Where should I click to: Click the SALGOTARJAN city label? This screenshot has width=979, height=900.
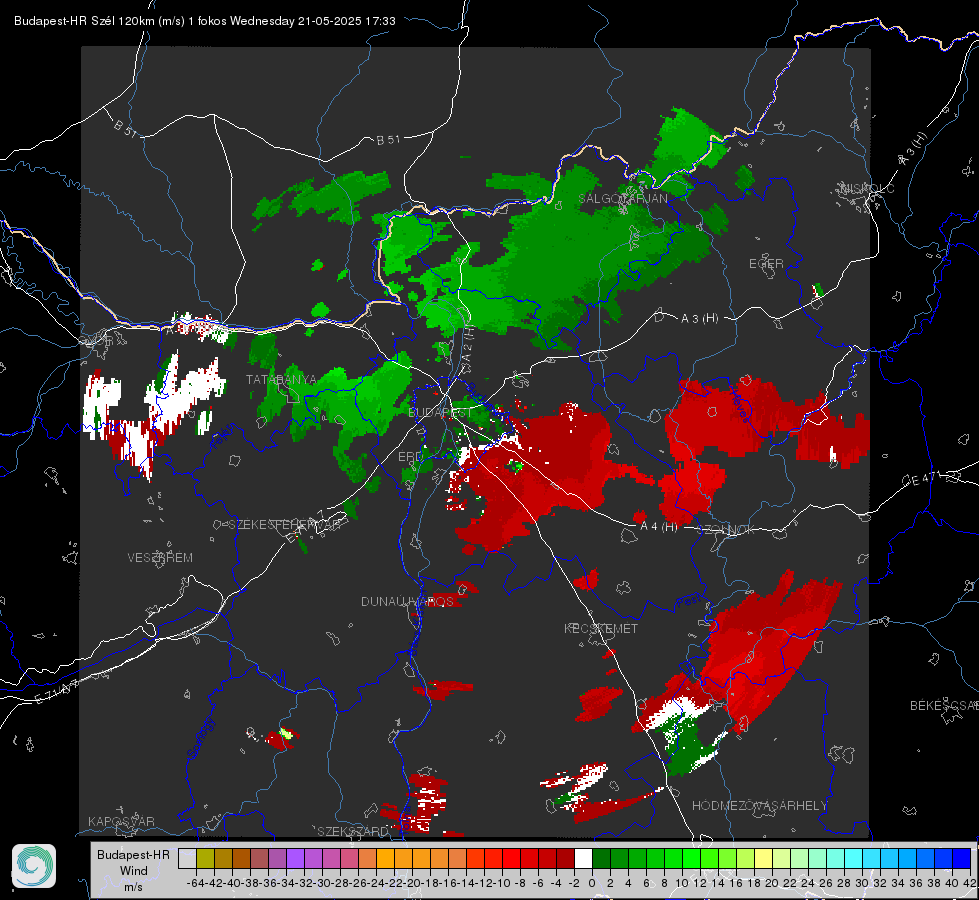(622, 199)
